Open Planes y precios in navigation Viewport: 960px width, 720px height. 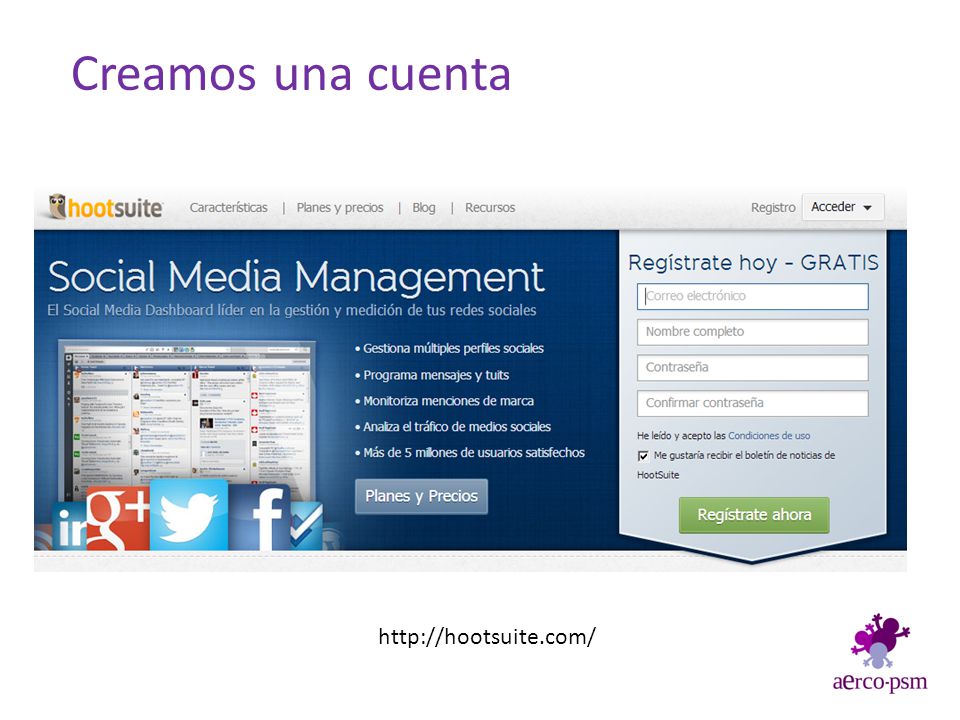point(340,208)
